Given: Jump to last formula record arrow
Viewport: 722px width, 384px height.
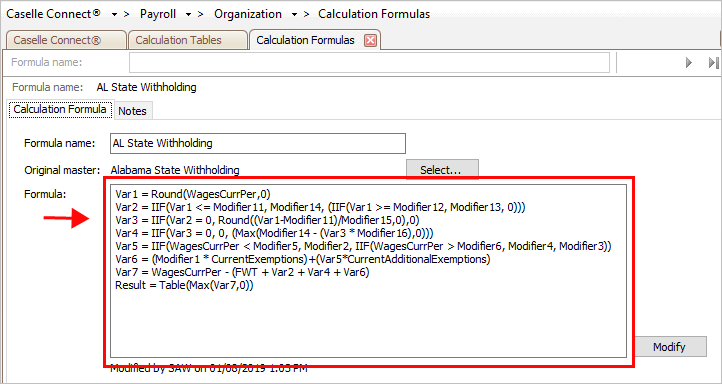Looking at the screenshot, I should (714, 63).
